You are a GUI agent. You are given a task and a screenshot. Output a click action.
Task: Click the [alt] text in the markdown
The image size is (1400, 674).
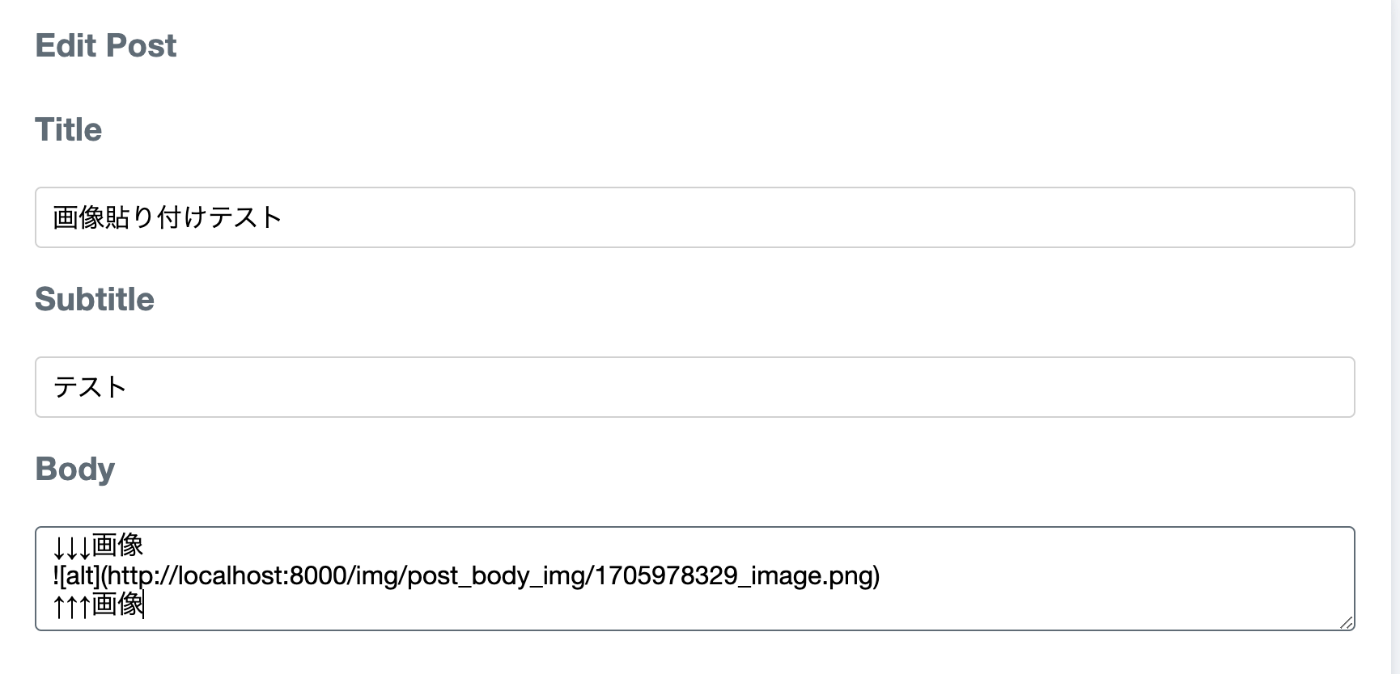[x=79, y=576]
